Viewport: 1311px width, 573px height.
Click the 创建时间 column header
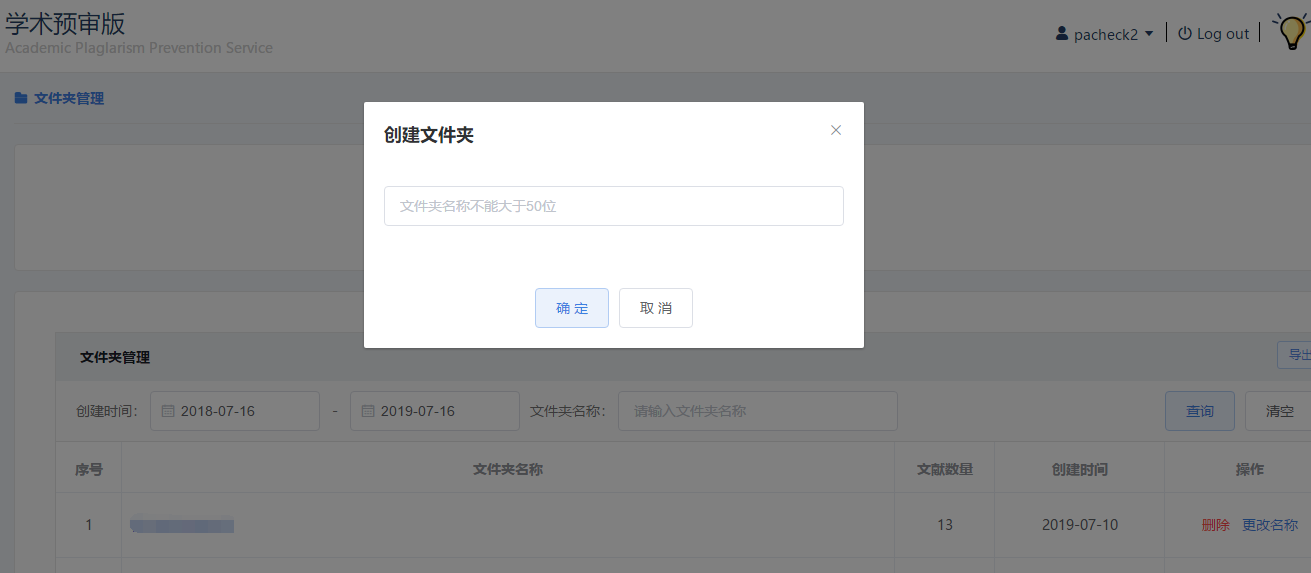click(x=1080, y=469)
